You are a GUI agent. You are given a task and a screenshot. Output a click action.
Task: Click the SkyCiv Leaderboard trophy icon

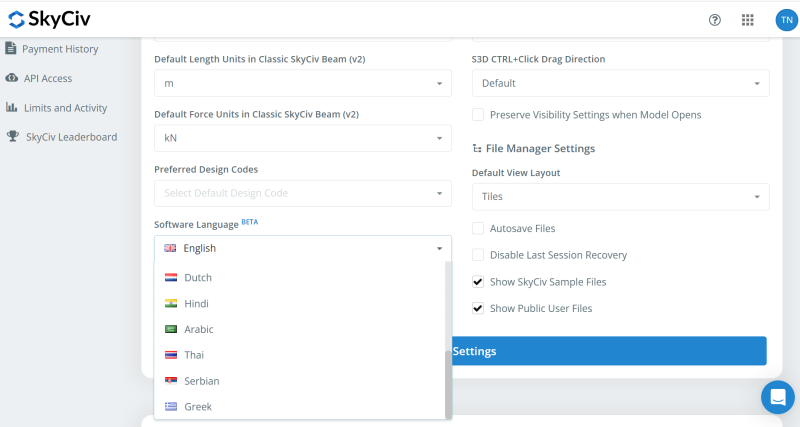pyautogui.click(x=13, y=136)
